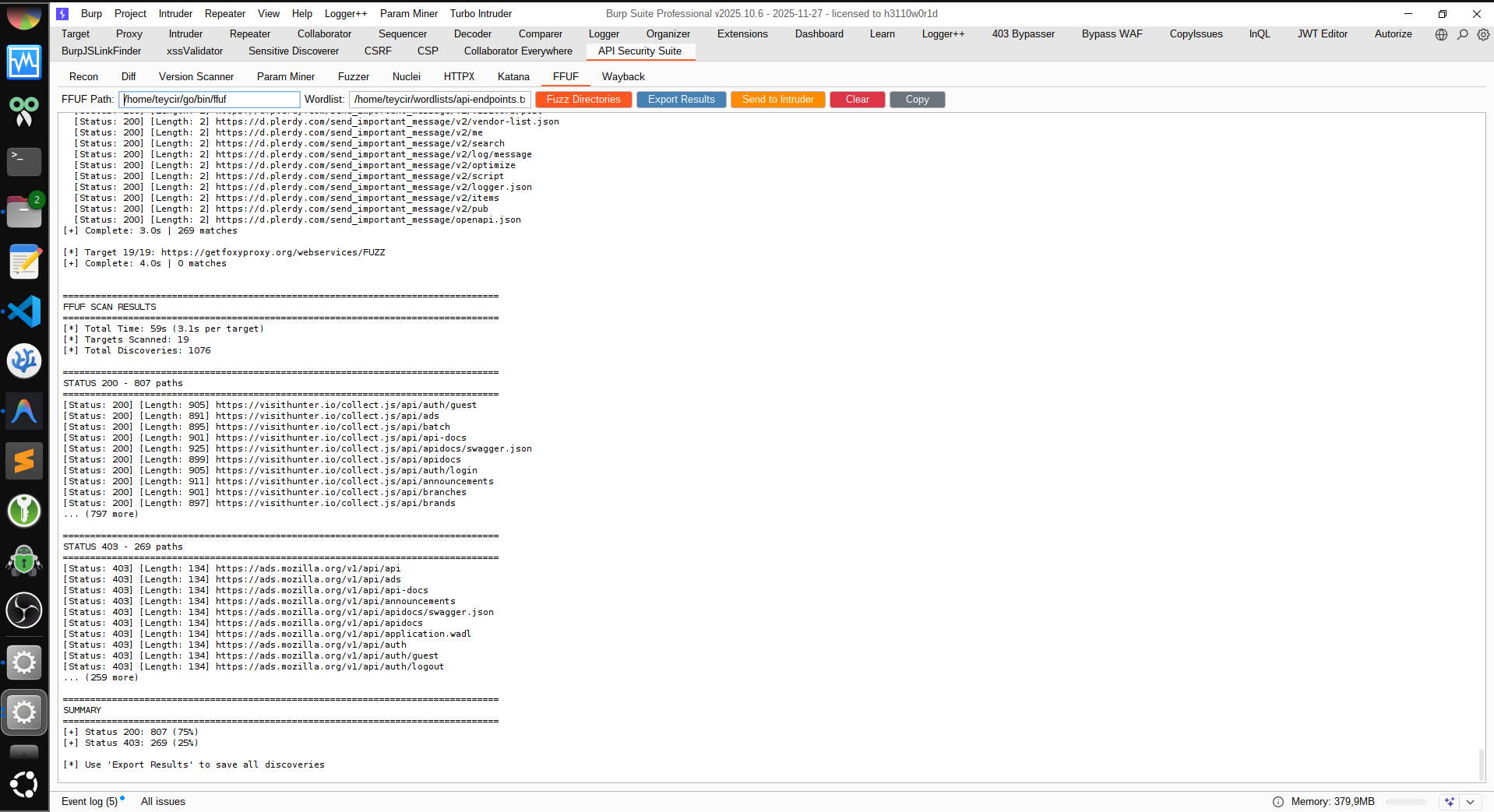Select the Nuclei sub-tab
The height and width of the screenshot is (812, 1494).
pyautogui.click(x=407, y=76)
